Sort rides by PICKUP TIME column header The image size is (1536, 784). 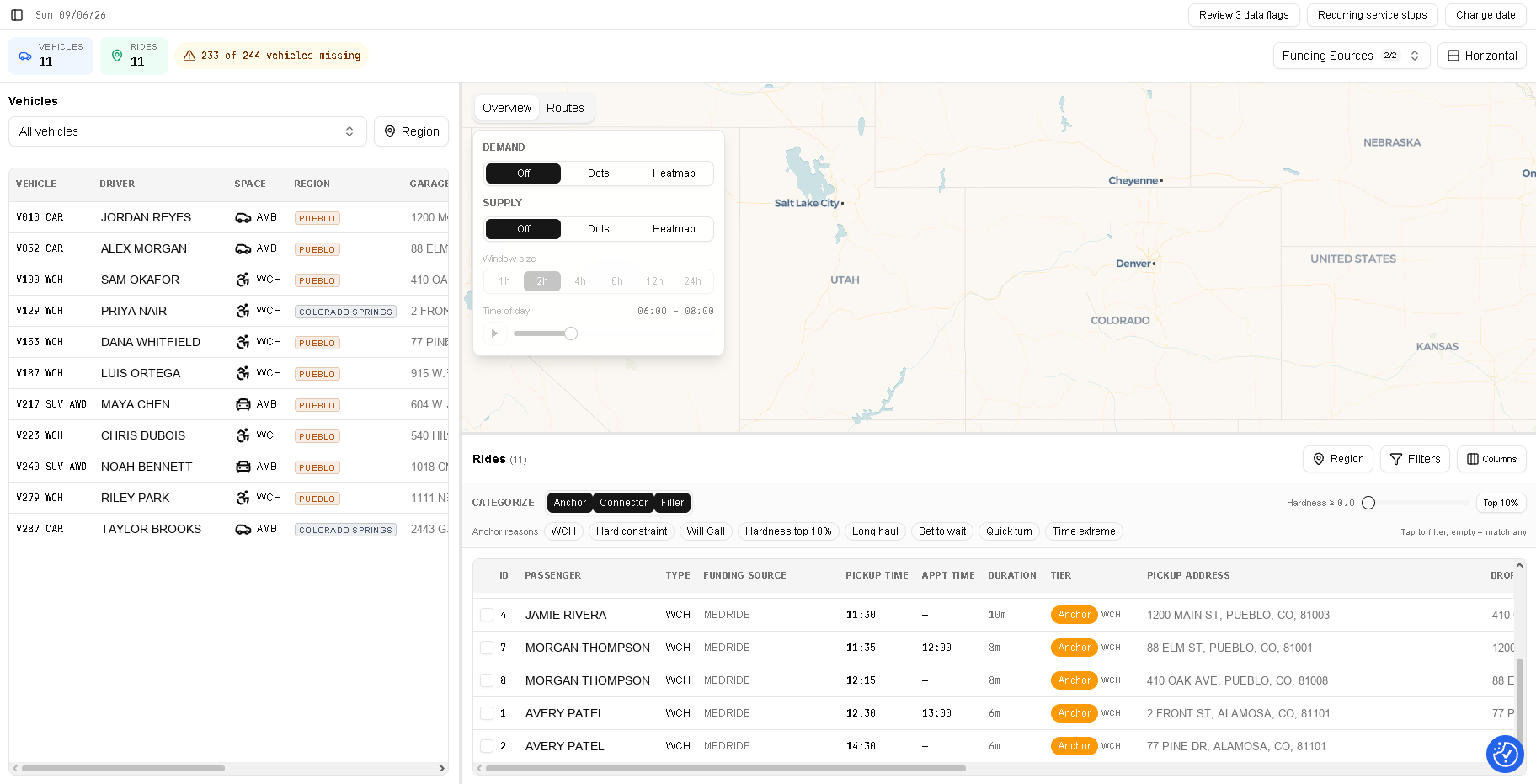877,575
